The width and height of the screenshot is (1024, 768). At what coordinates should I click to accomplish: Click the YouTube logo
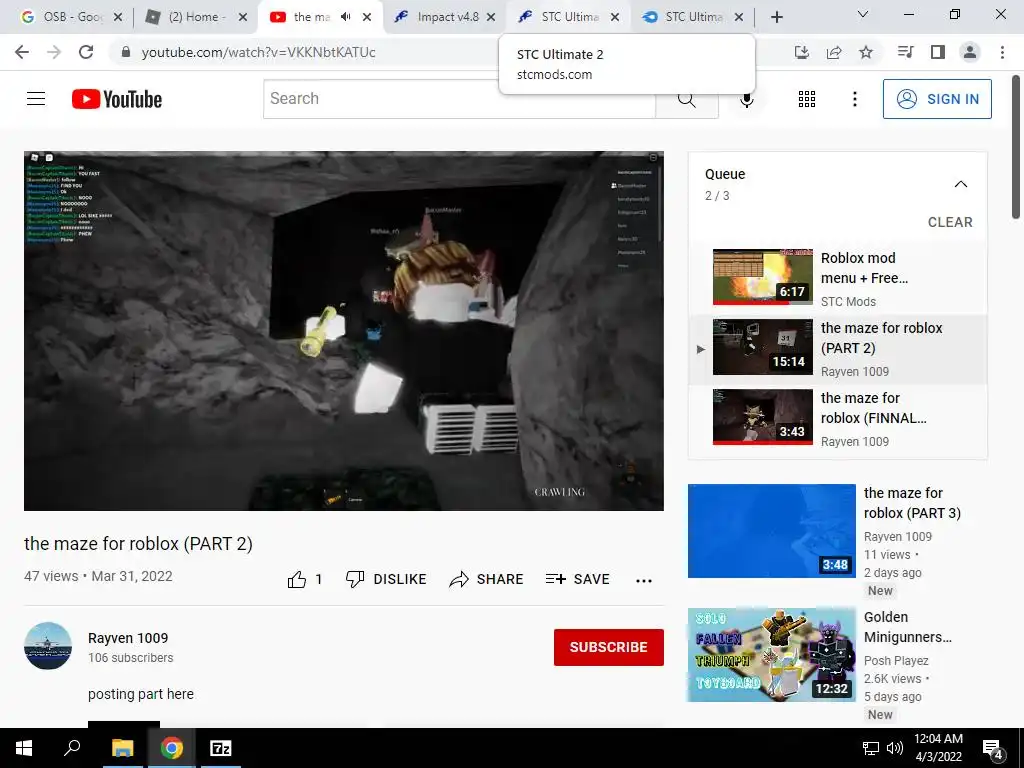tap(117, 99)
